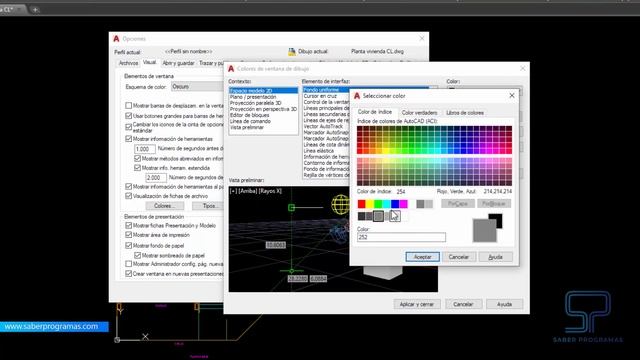Open the Libros de colores tab

point(465,113)
